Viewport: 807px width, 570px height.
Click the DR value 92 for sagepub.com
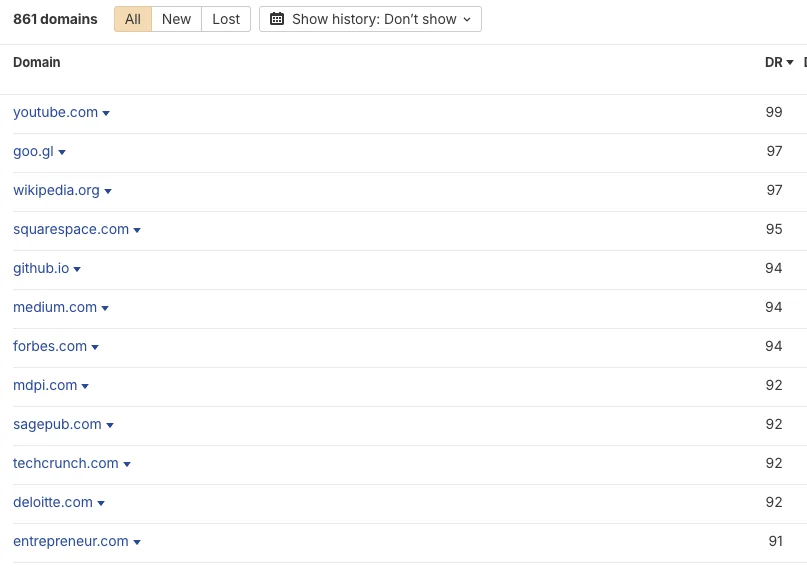[x=774, y=424]
